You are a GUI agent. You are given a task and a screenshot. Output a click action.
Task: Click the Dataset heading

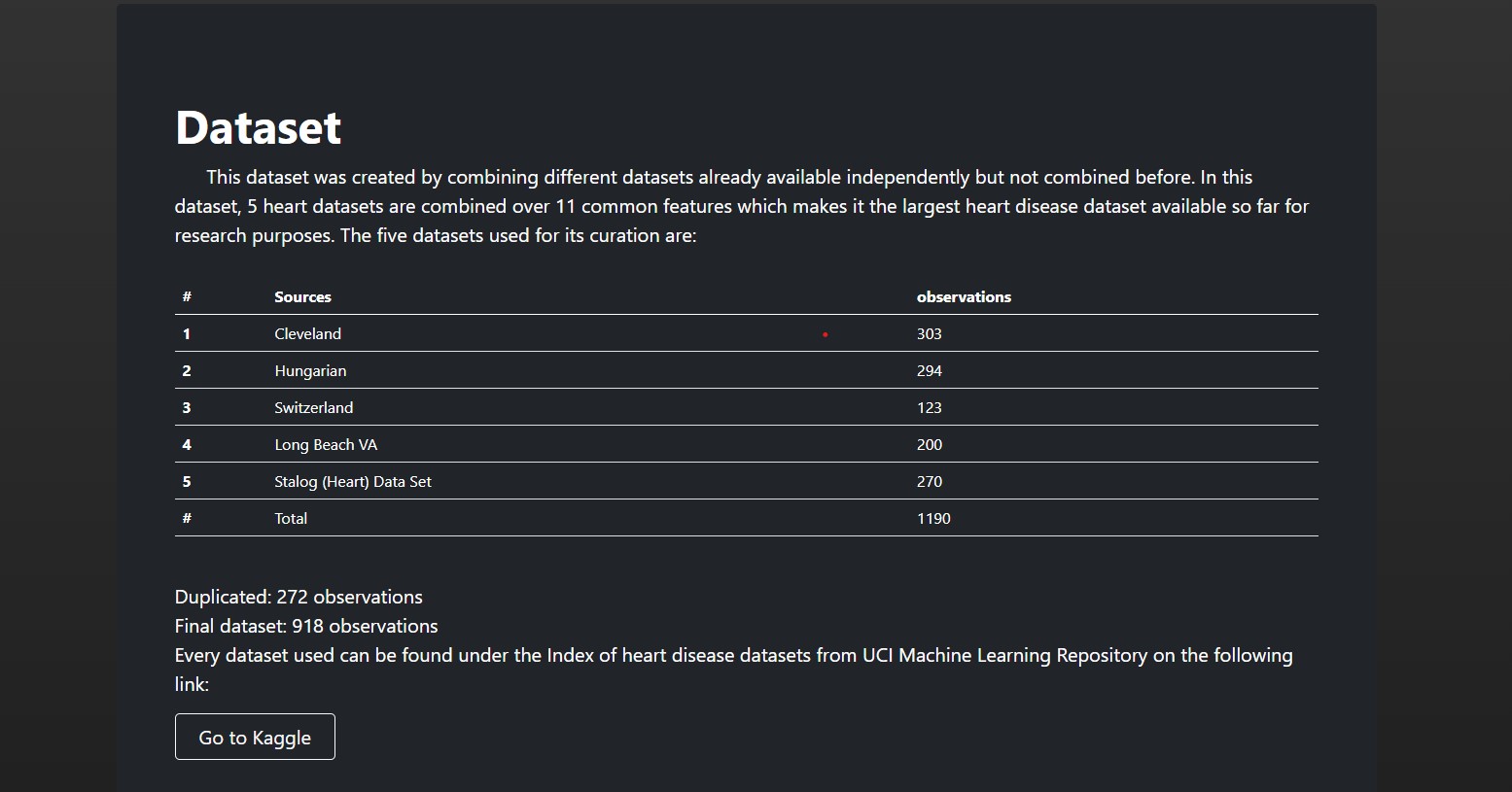point(259,128)
